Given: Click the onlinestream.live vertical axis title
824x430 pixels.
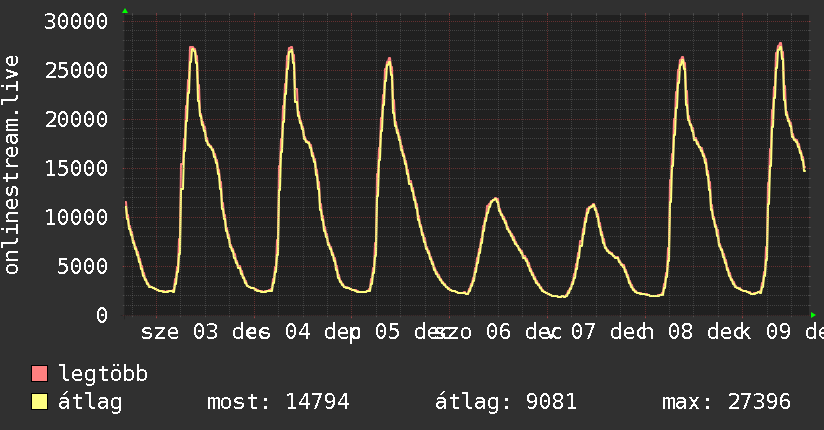Looking at the screenshot, I should (11, 165).
